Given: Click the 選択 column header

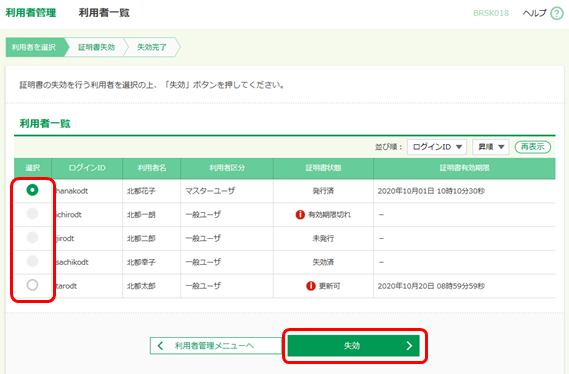Looking at the screenshot, I should pyautogui.click(x=33, y=168).
